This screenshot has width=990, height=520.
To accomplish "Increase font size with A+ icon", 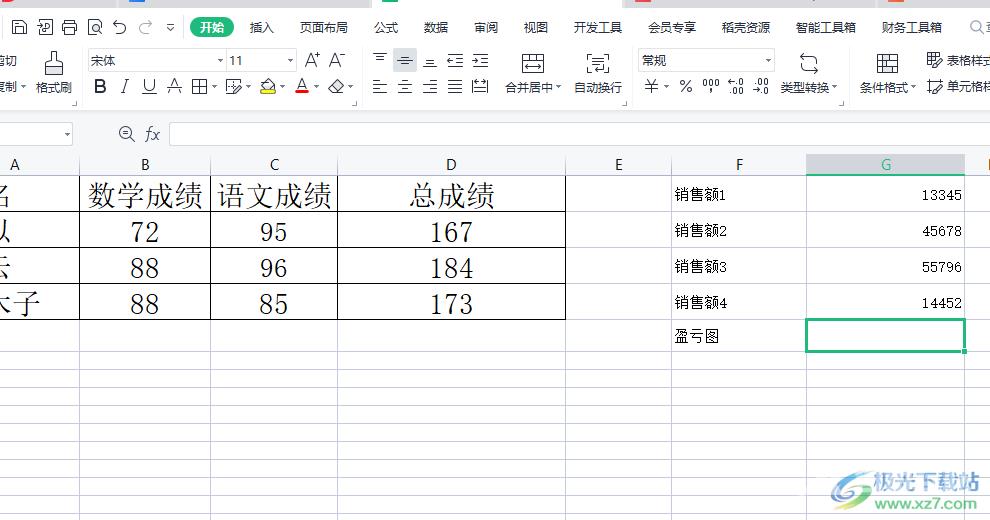I will point(312,60).
